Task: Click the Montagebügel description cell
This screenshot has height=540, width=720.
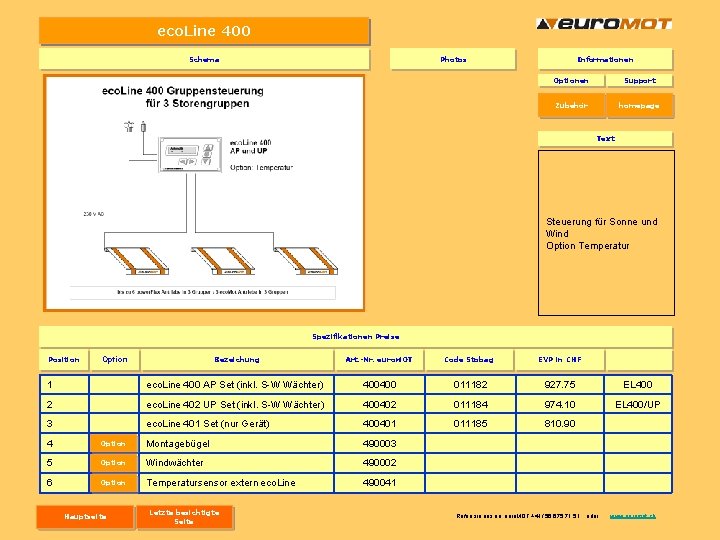Action: [236, 444]
